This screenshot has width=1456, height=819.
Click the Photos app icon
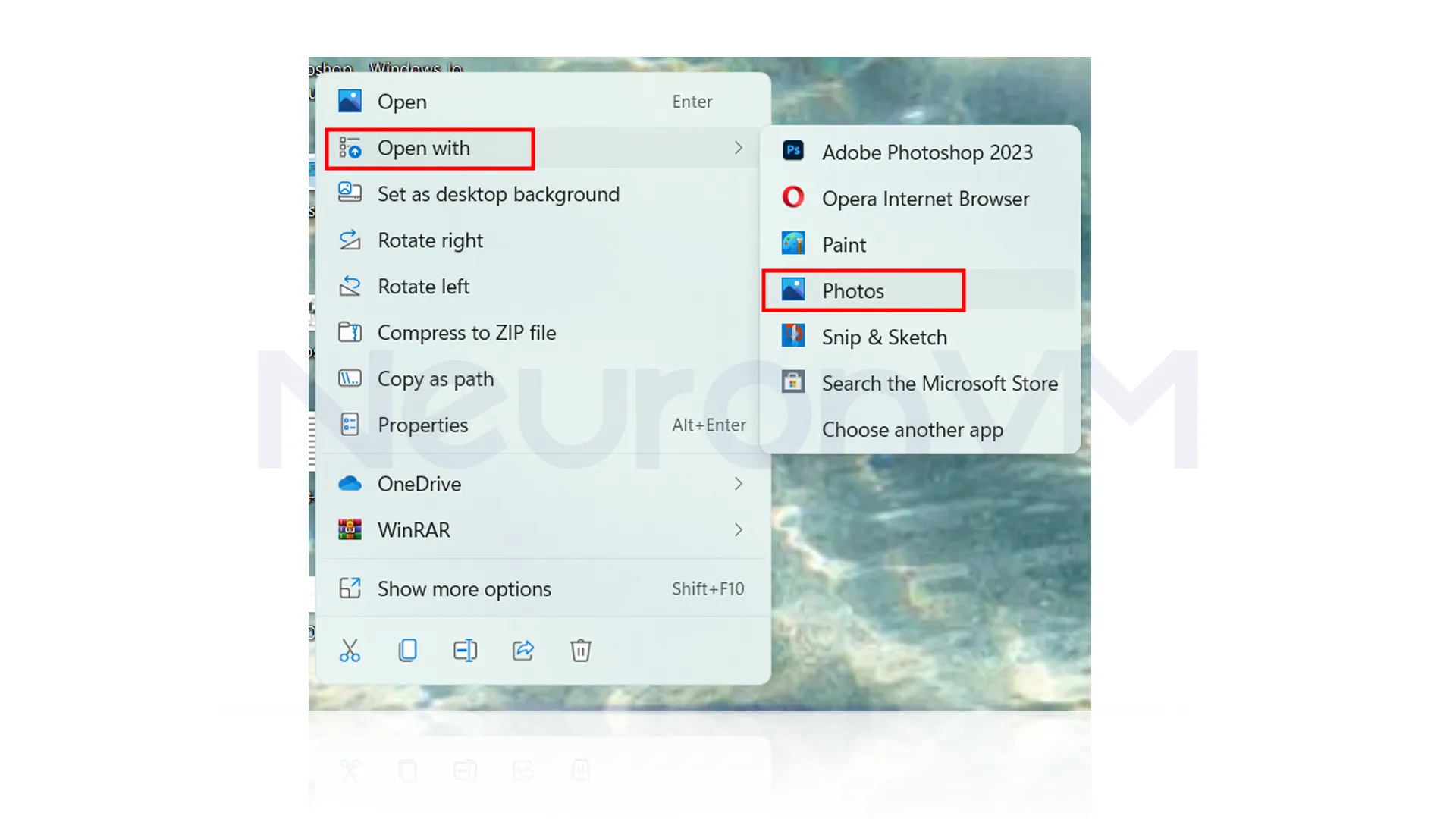tap(794, 290)
